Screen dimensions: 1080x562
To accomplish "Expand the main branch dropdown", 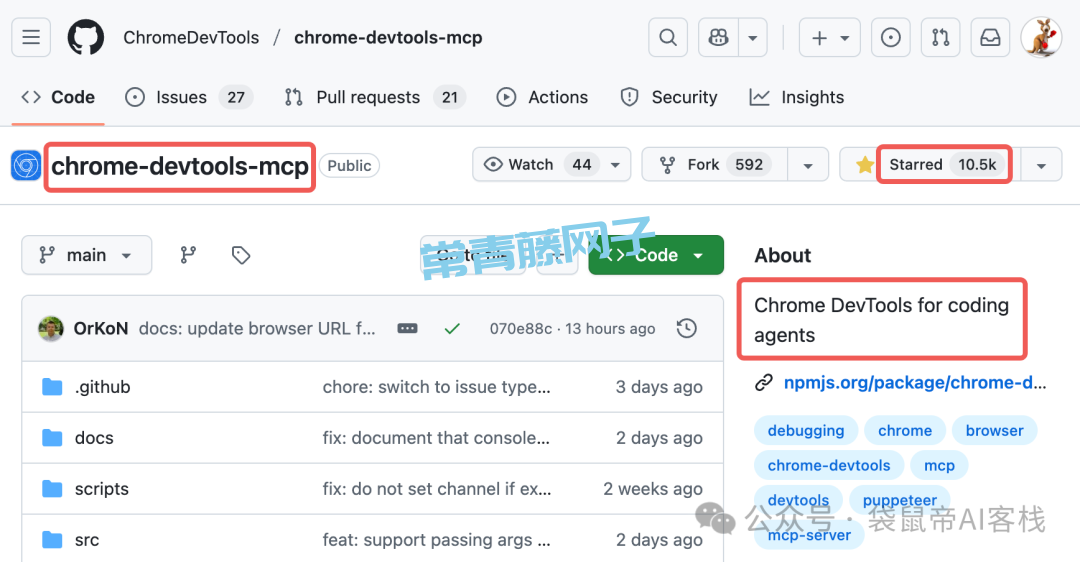I will (x=86, y=255).
